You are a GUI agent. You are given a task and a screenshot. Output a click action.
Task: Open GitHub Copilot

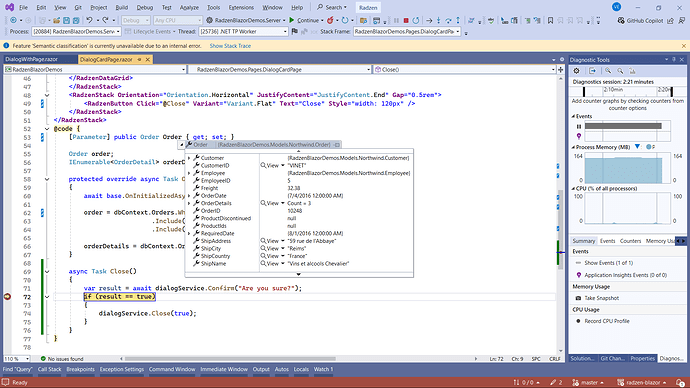640,20
